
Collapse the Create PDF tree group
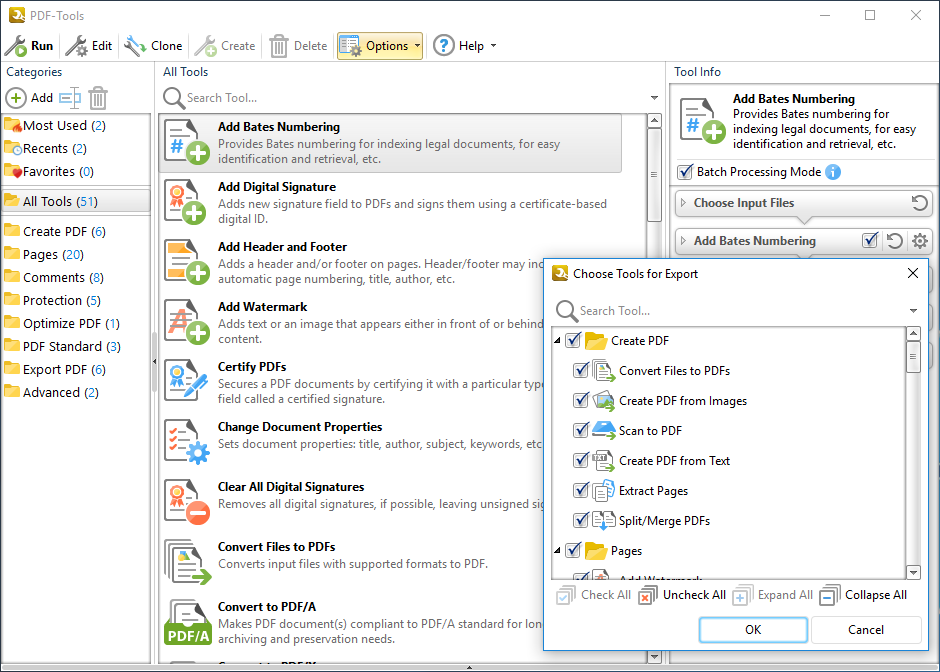[x=558, y=341]
